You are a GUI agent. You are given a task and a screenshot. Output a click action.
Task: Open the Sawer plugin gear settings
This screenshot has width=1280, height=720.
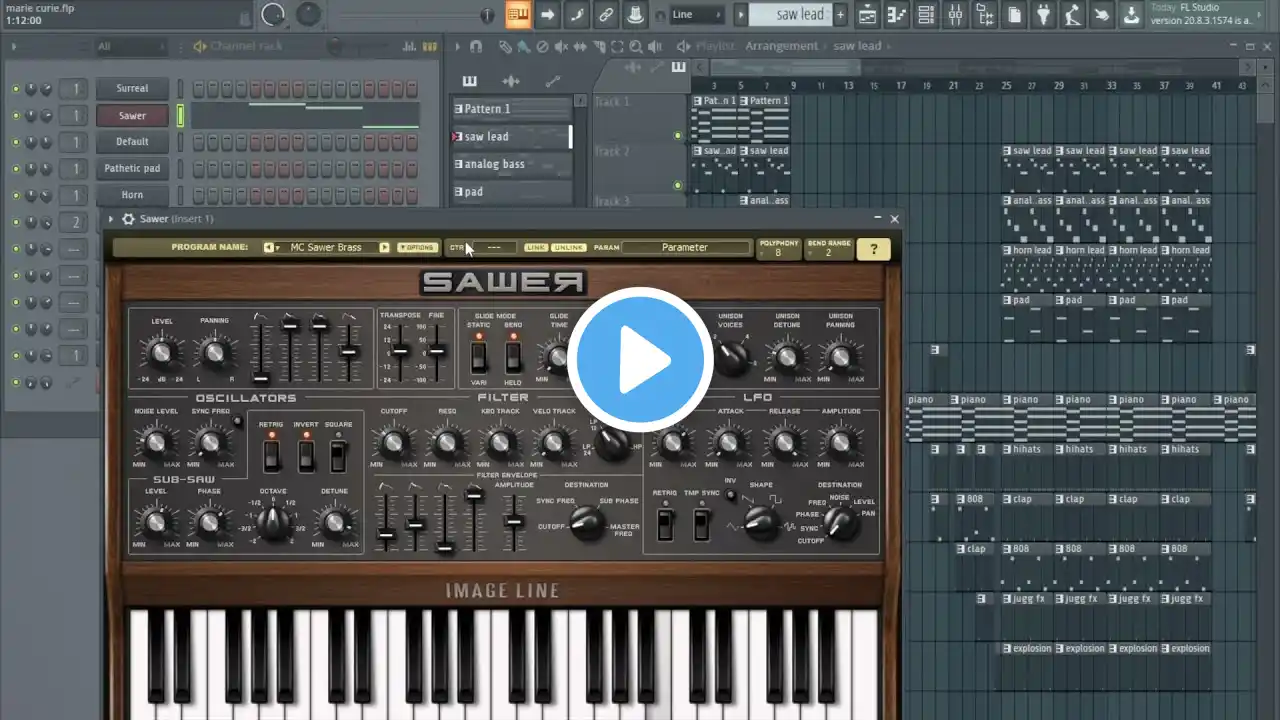(x=128, y=219)
